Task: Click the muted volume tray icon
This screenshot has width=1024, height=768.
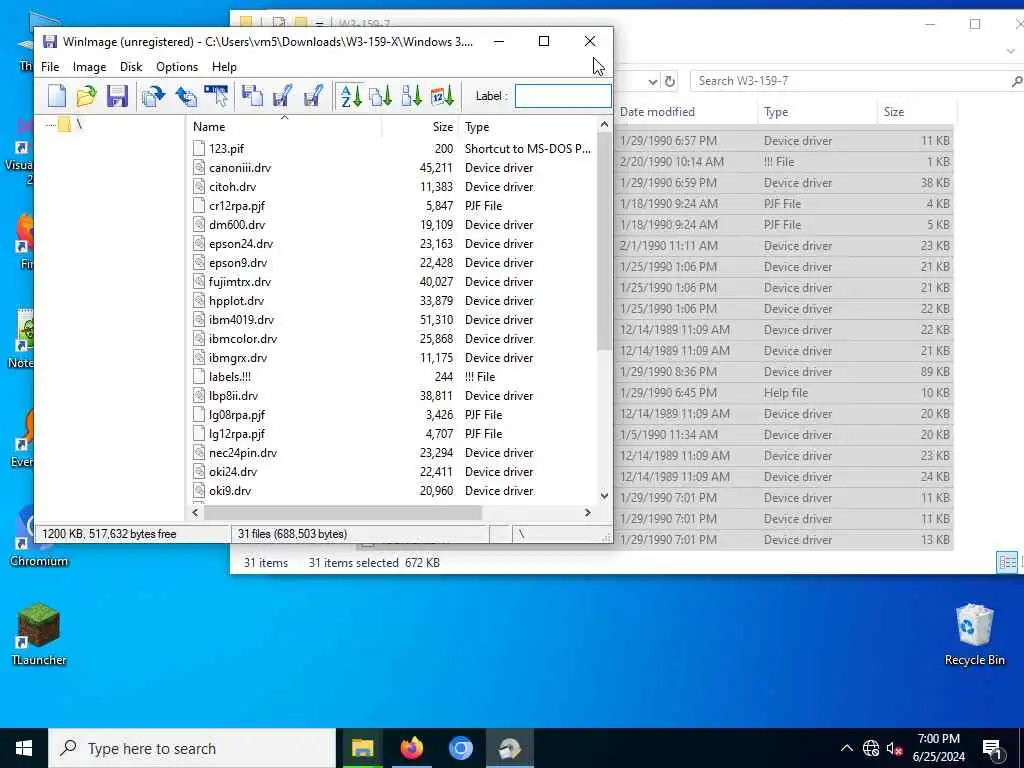Action: pyautogui.click(x=894, y=748)
